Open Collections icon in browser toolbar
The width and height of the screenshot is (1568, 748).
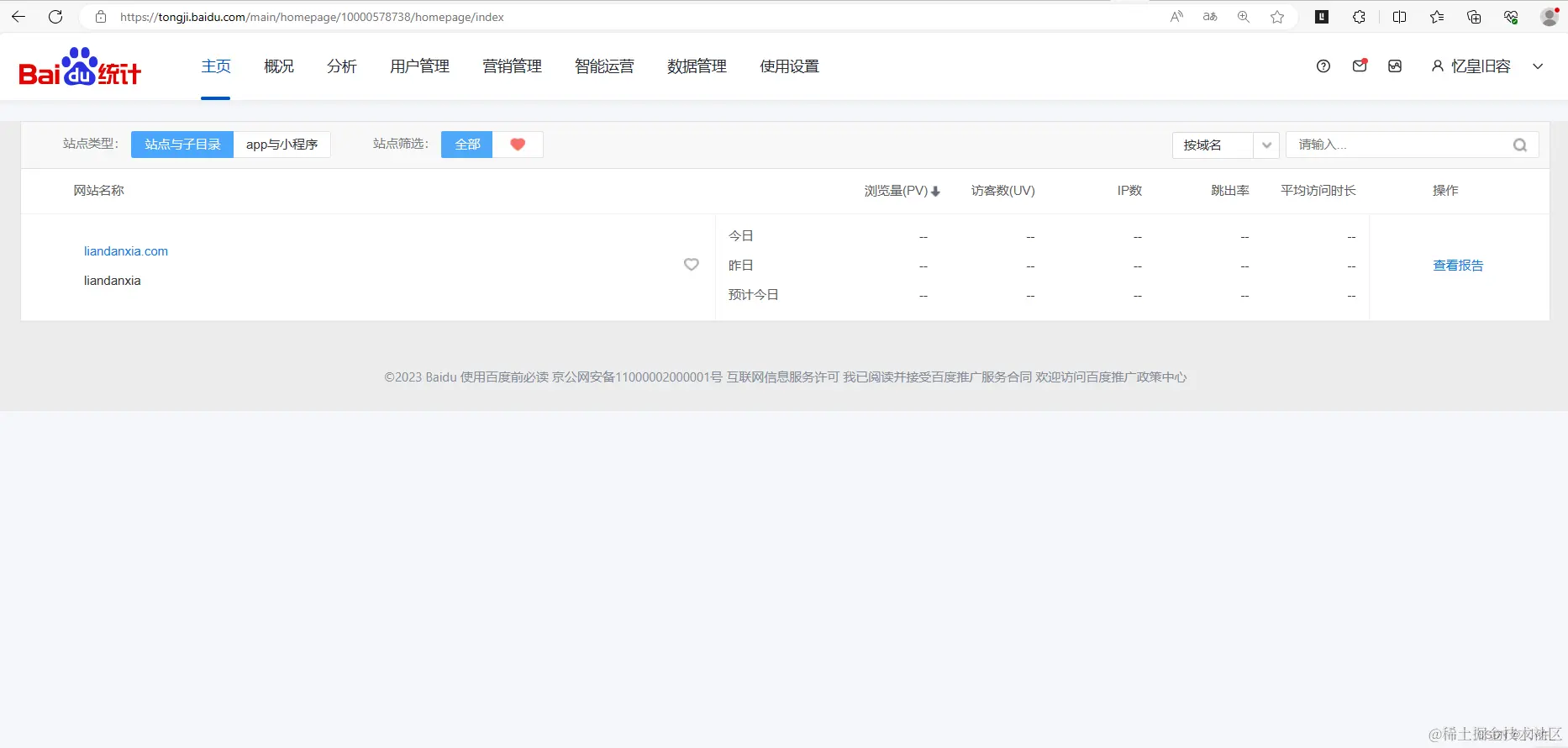(x=1474, y=17)
